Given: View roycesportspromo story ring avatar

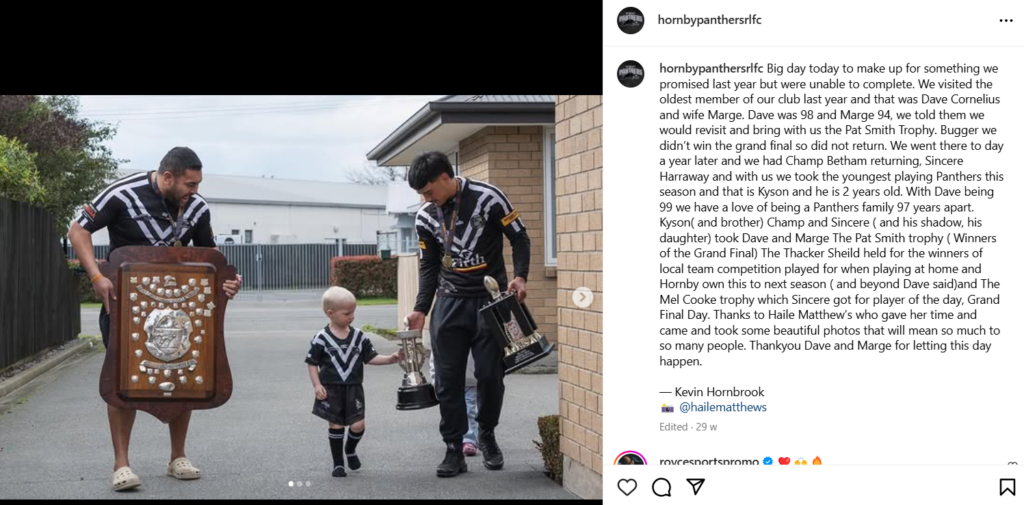Looking at the screenshot, I should tap(630, 459).
